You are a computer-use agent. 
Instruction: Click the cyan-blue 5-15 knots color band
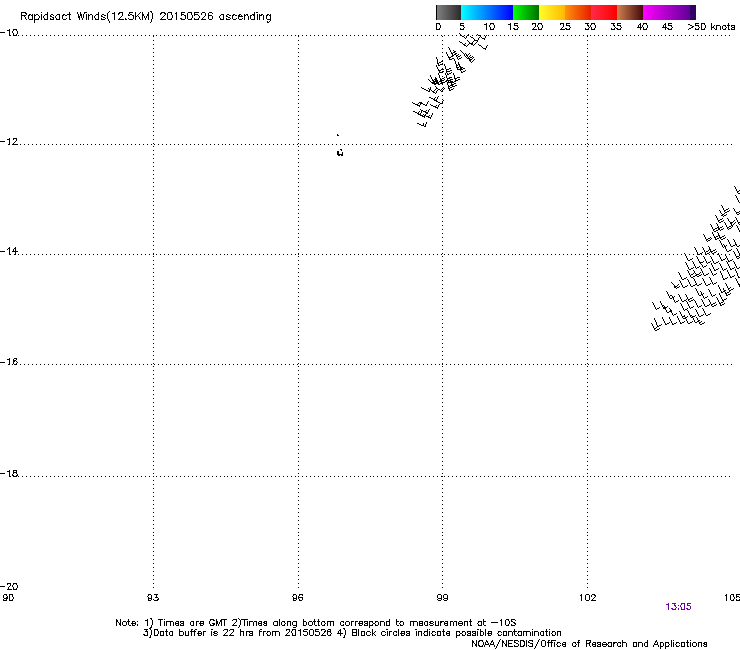pos(487,12)
